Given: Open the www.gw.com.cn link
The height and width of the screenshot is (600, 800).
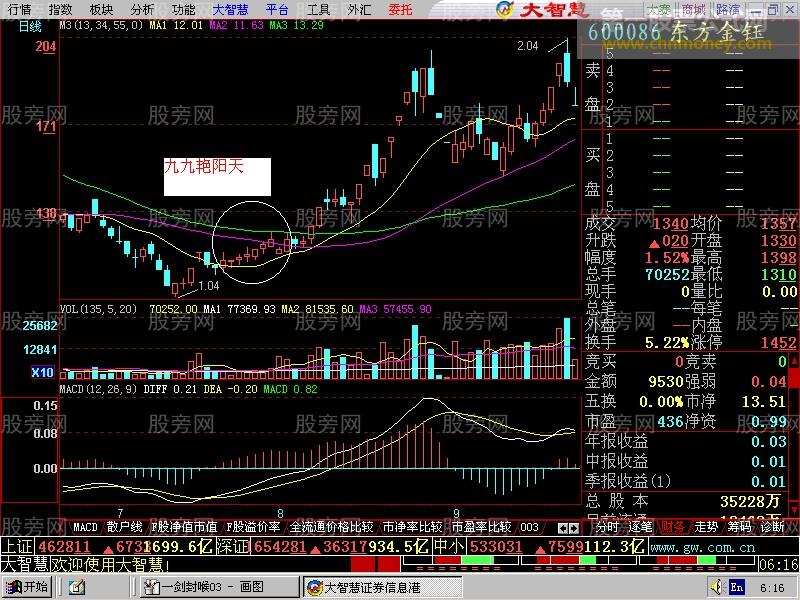Looking at the screenshot, I should point(703,547).
